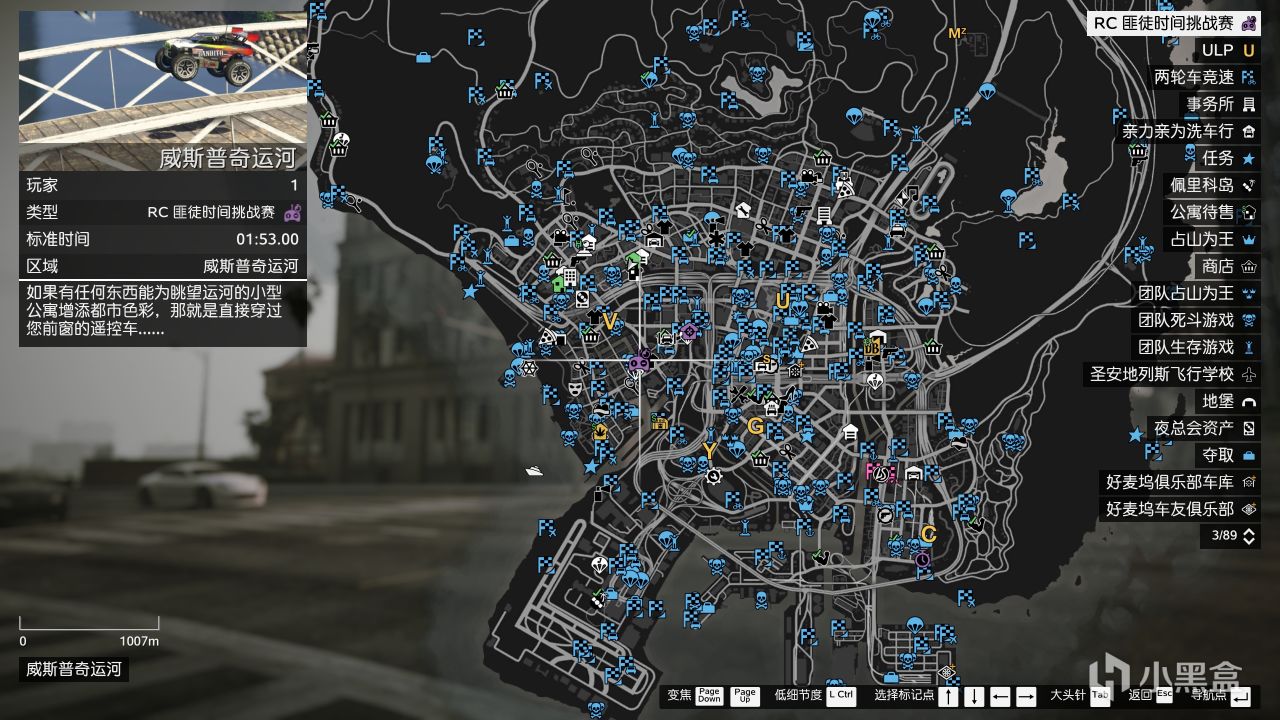Select the white yacht icon in the sea
Viewport: 1280px width, 720px height.
point(534,470)
